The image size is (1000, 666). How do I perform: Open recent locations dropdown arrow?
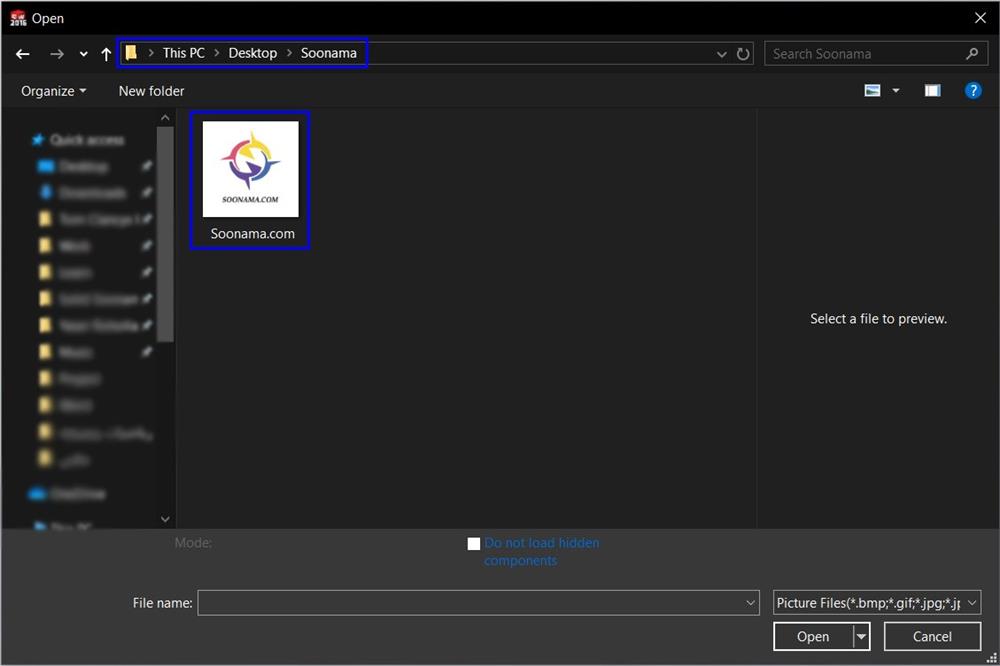84,54
